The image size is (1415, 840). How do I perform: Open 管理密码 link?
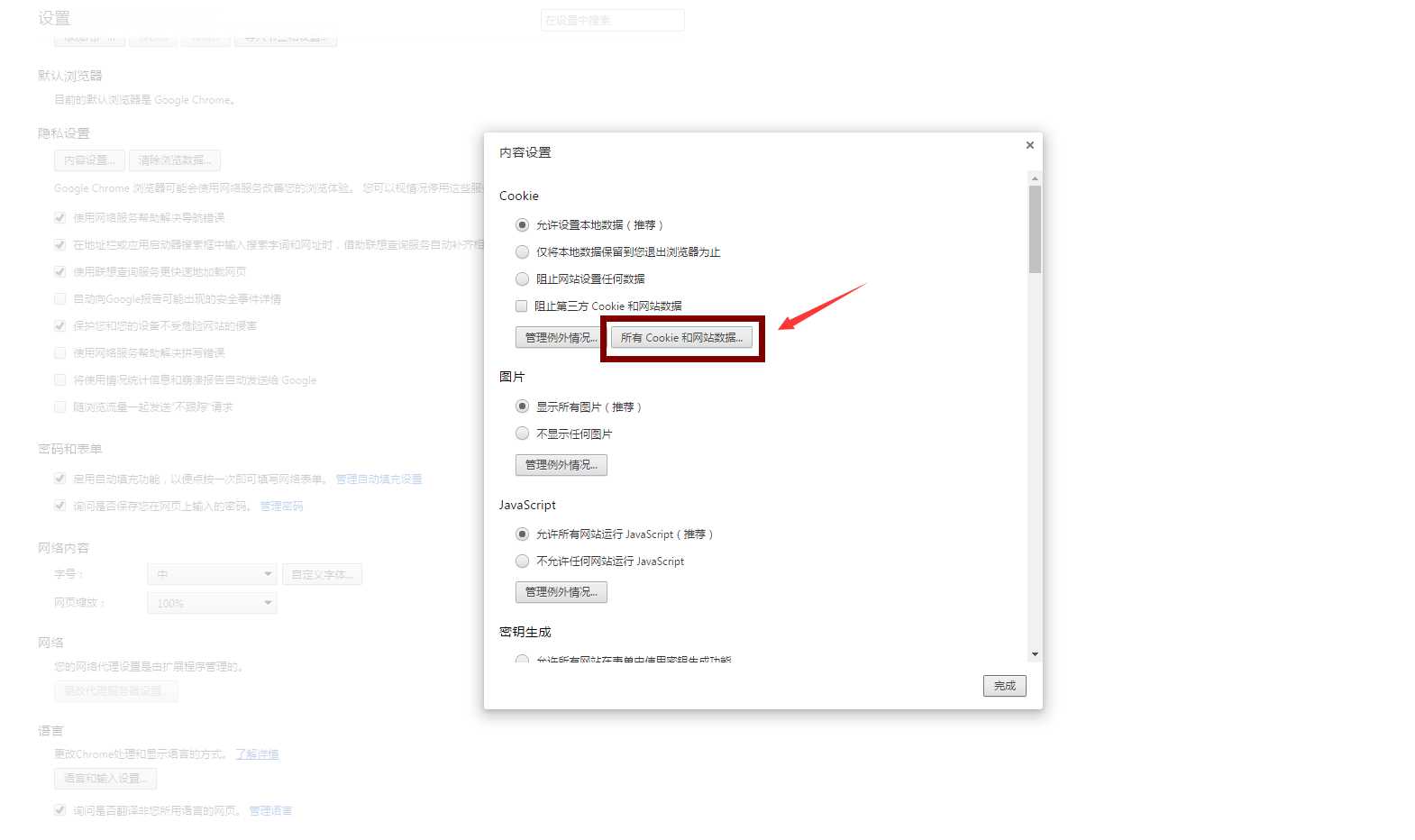click(x=281, y=507)
